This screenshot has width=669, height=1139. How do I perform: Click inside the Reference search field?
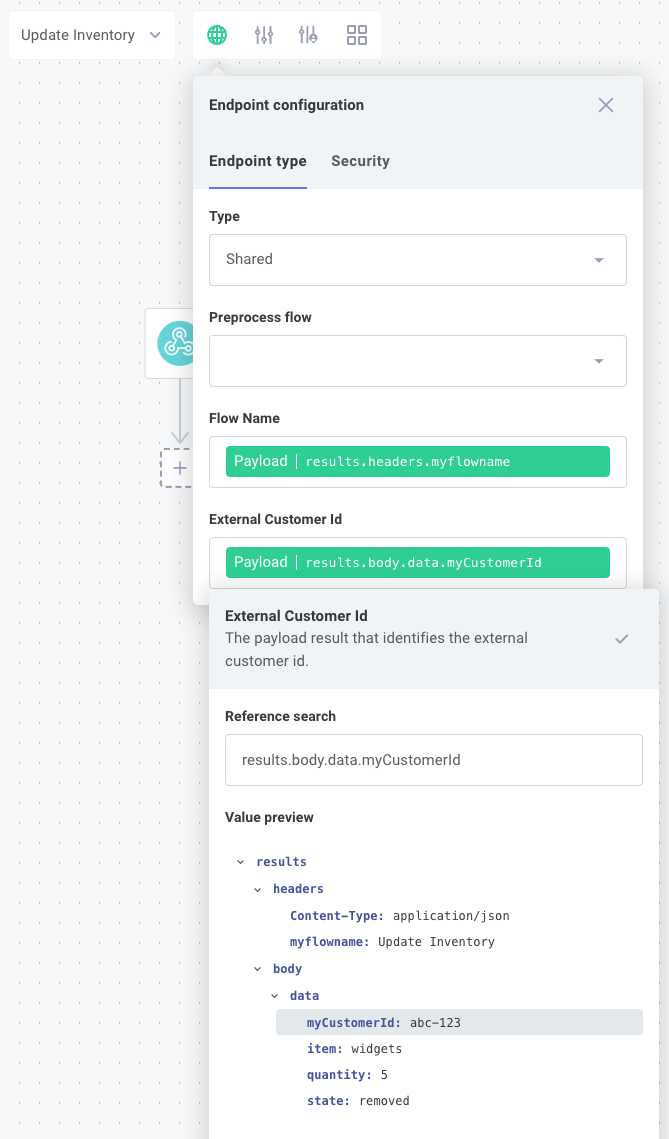(433, 759)
